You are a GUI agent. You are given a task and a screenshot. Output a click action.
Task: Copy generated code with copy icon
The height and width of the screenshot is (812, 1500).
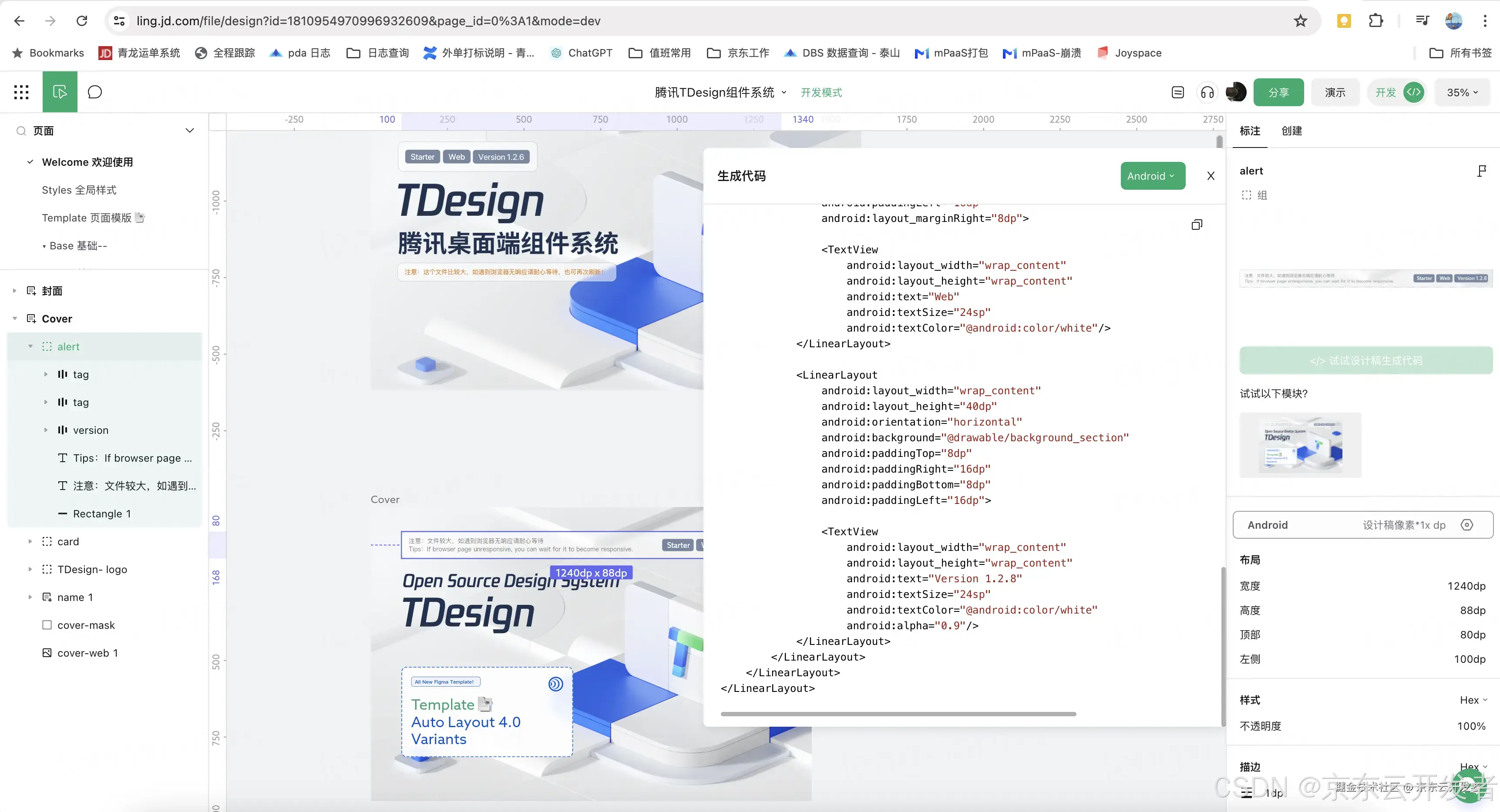1197,225
